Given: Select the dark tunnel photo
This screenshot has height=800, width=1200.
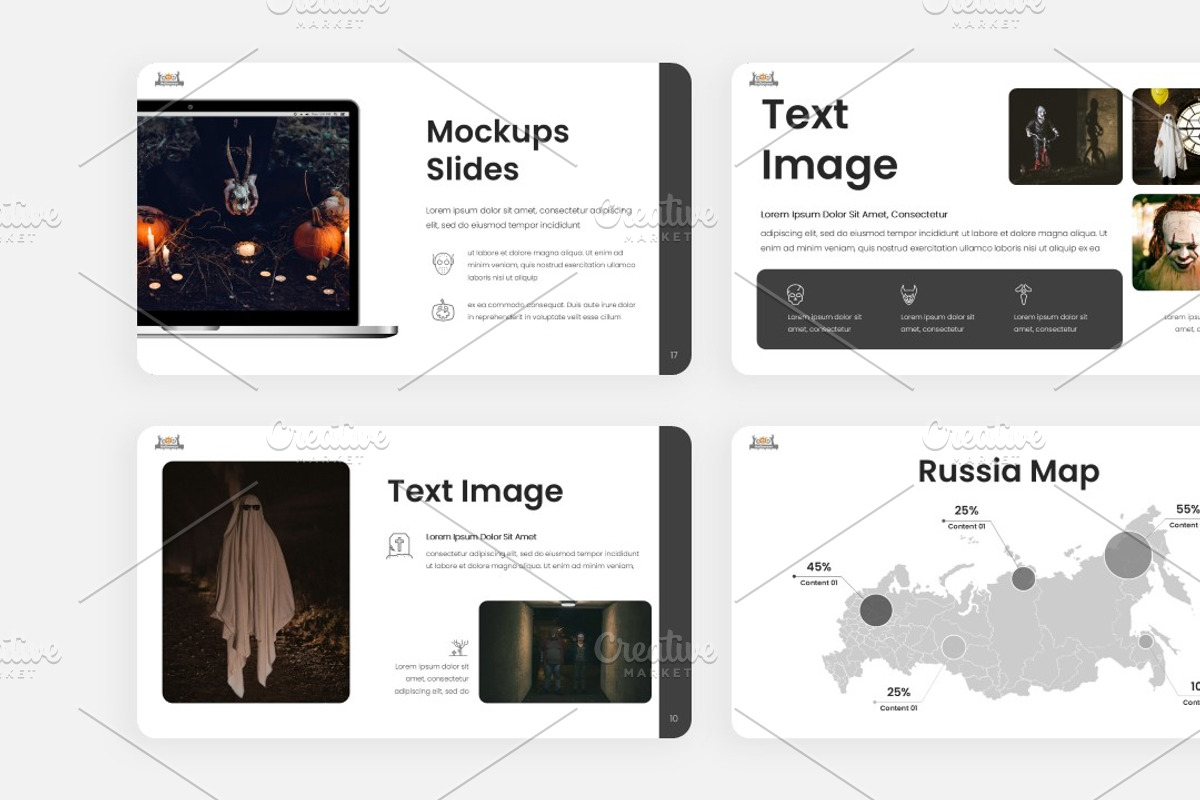Looking at the screenshot, I should click(x=565, y=652).
